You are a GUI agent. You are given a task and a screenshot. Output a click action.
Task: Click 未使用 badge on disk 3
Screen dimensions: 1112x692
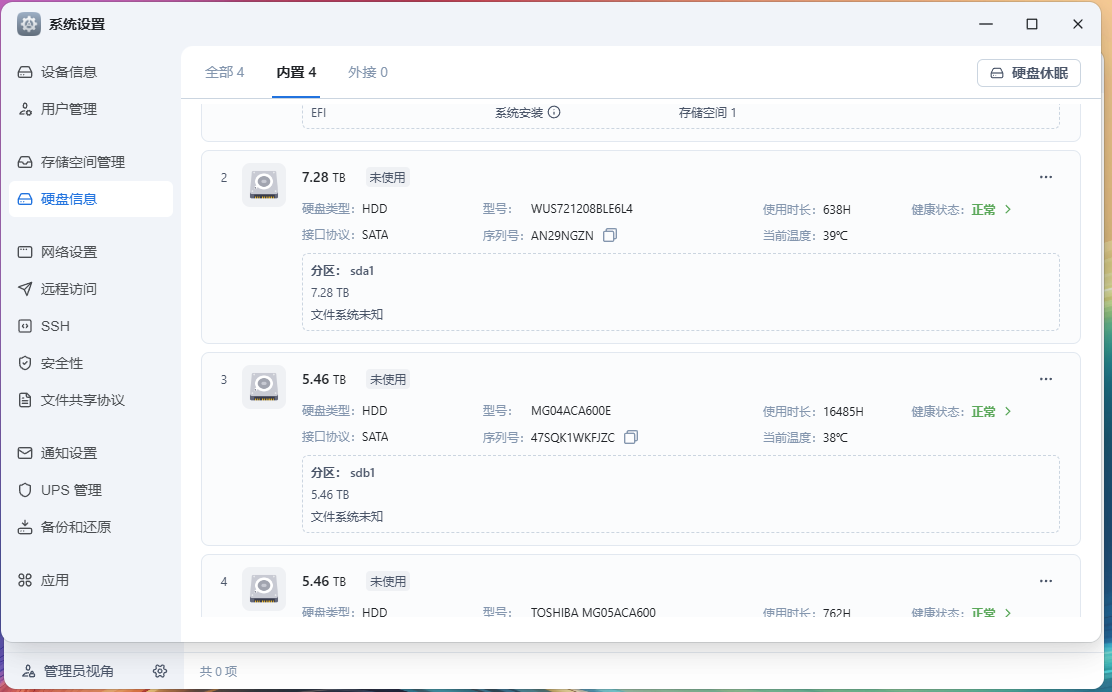tap(388, 379)
